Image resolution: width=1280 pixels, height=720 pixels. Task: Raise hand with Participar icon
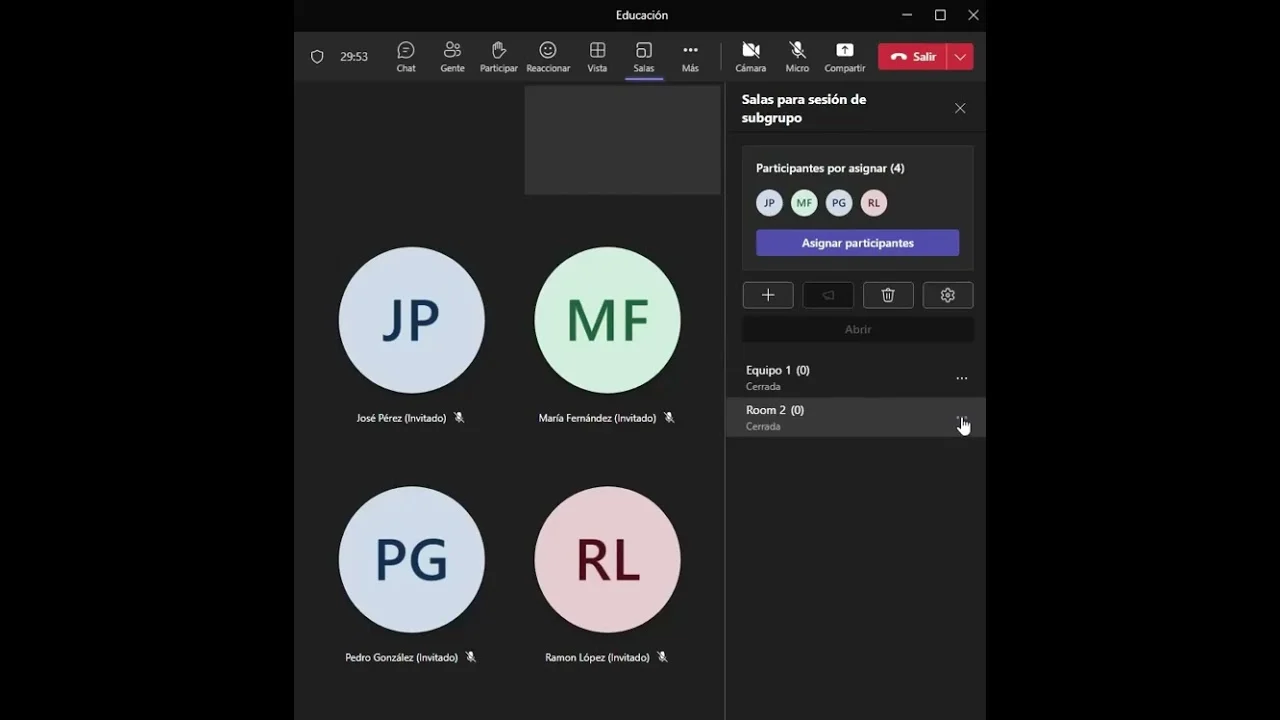click(498, 57)
